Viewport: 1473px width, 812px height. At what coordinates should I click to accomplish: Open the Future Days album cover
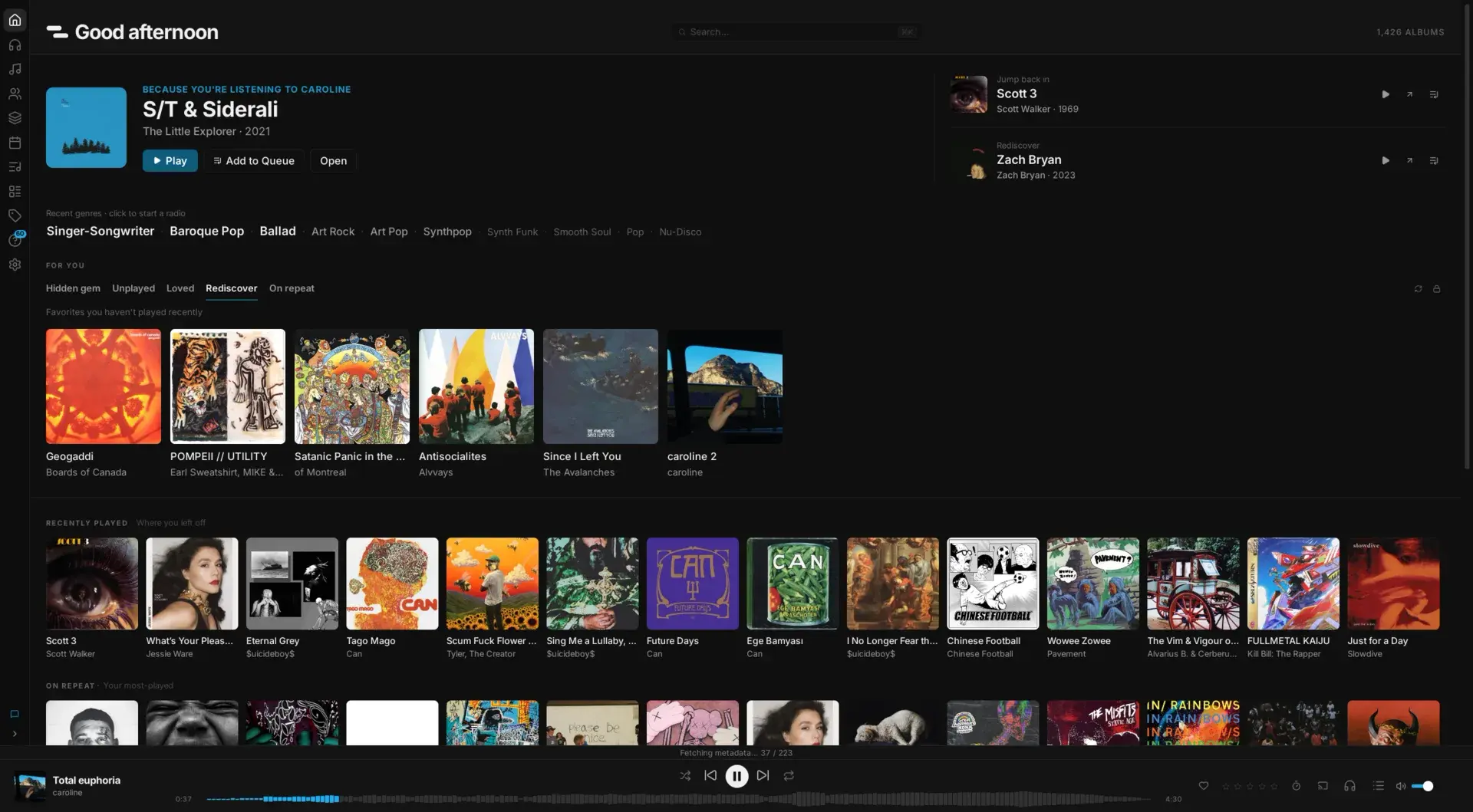click(x=693, y=584)
